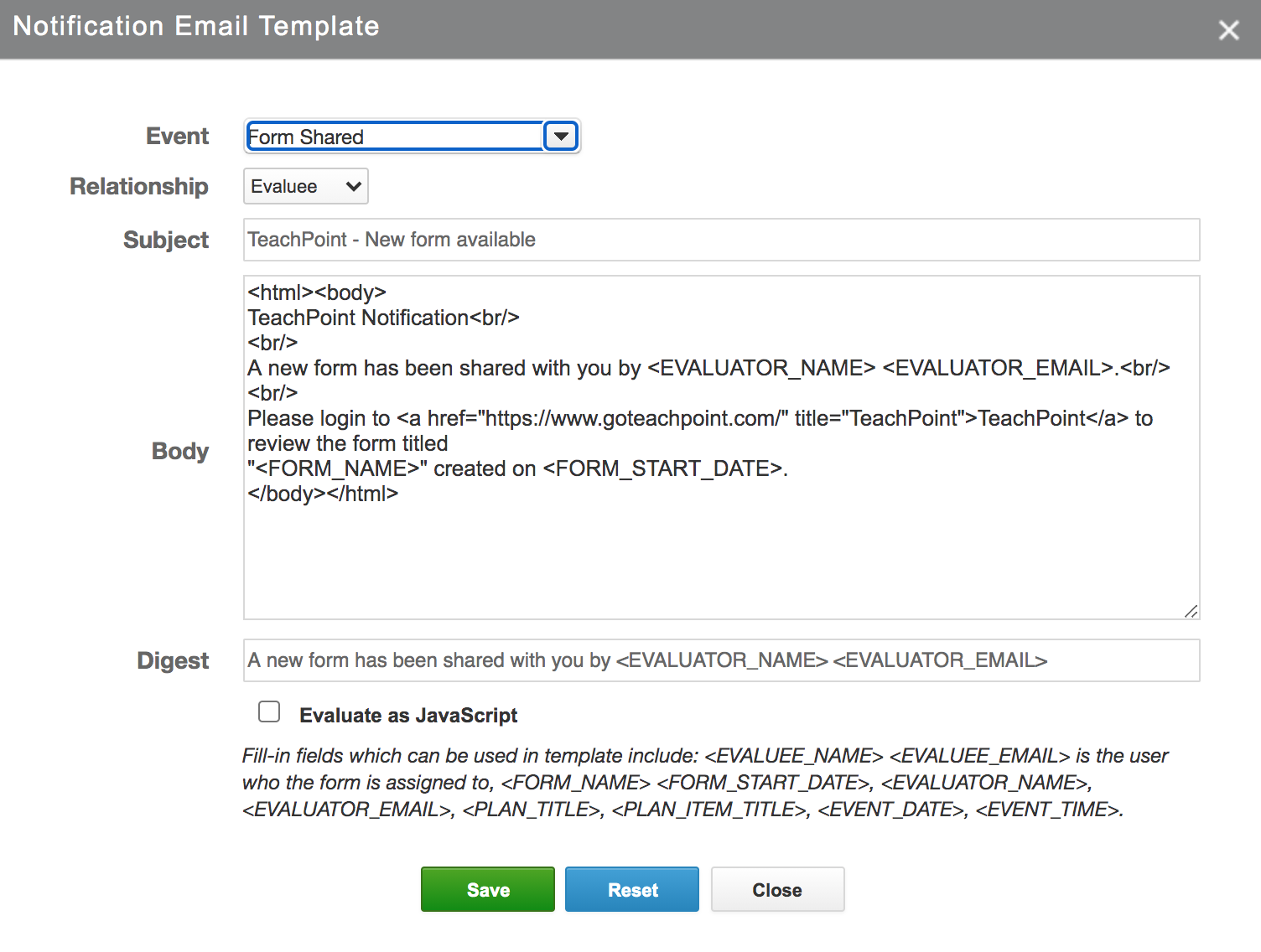
Task: Click into the Subject input field
Action: (x=721, y=240)
